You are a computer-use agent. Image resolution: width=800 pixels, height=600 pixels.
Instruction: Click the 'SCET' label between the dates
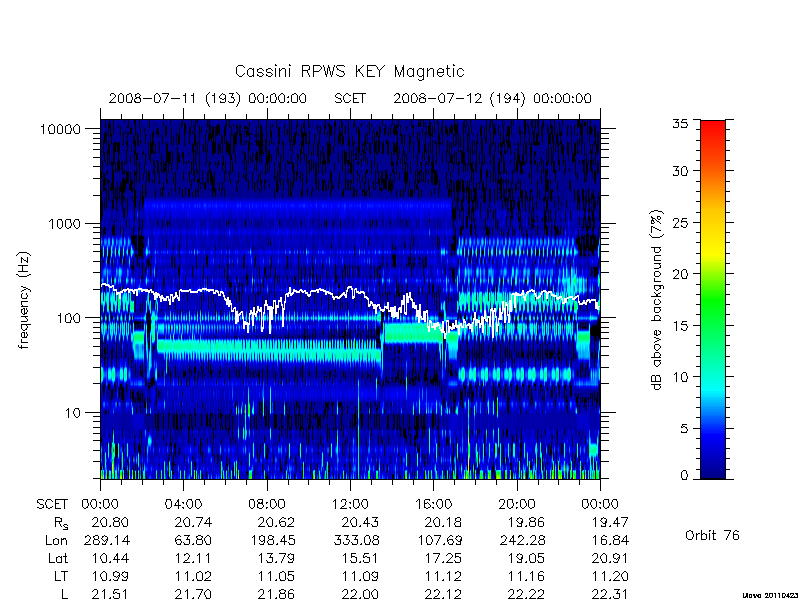click(350, 98)
